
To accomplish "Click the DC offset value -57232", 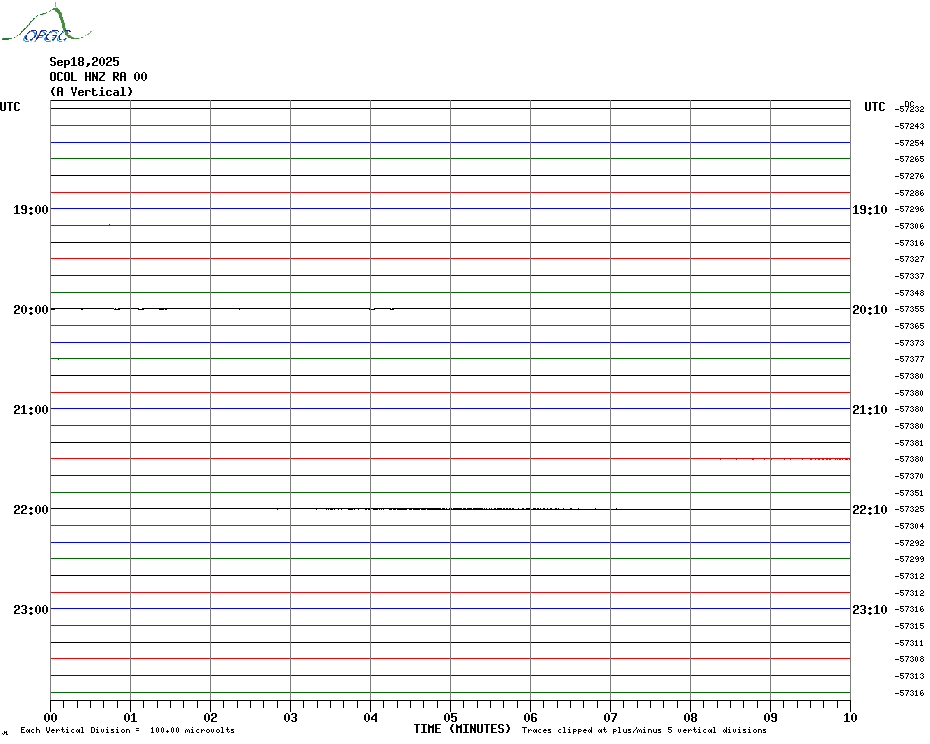I will click(910, 109).
